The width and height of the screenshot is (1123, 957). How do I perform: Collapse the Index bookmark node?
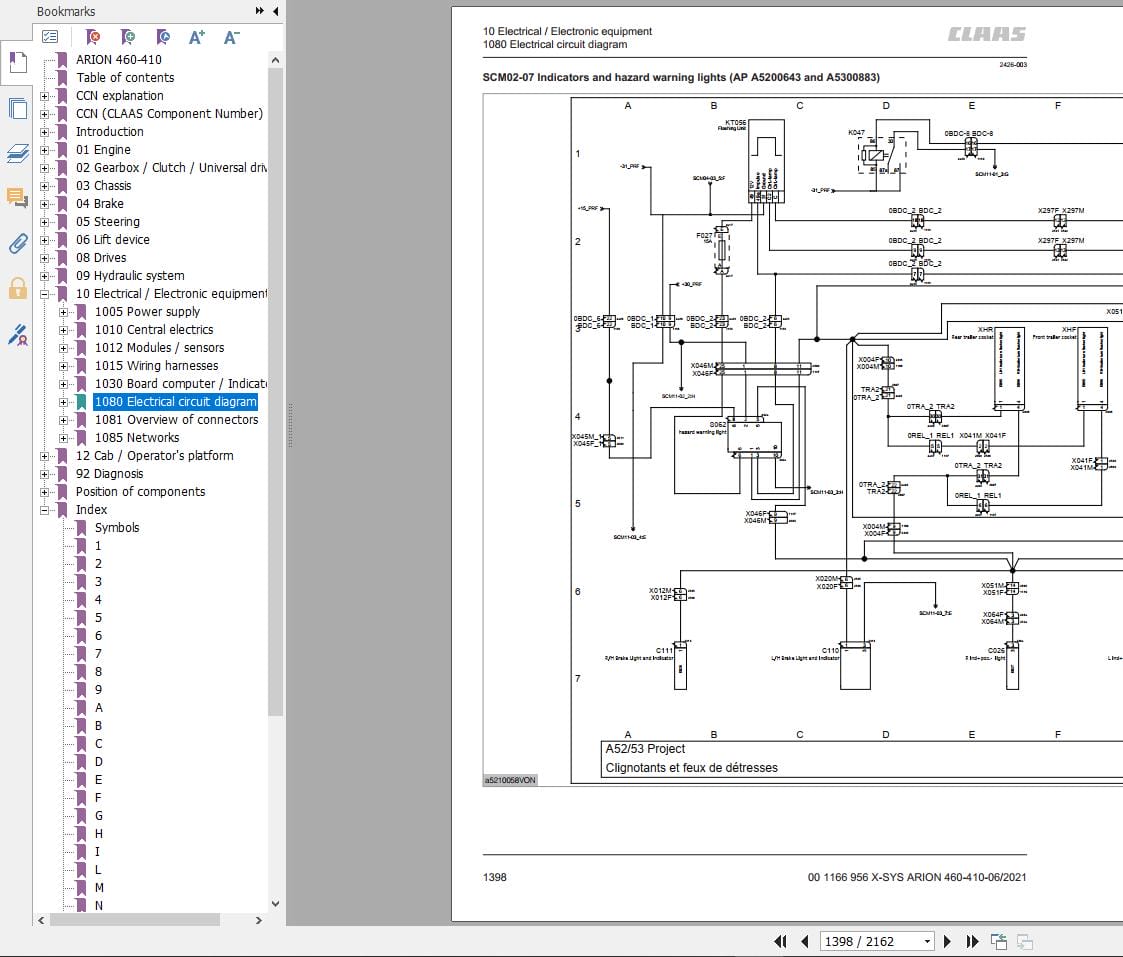[44, 510]
